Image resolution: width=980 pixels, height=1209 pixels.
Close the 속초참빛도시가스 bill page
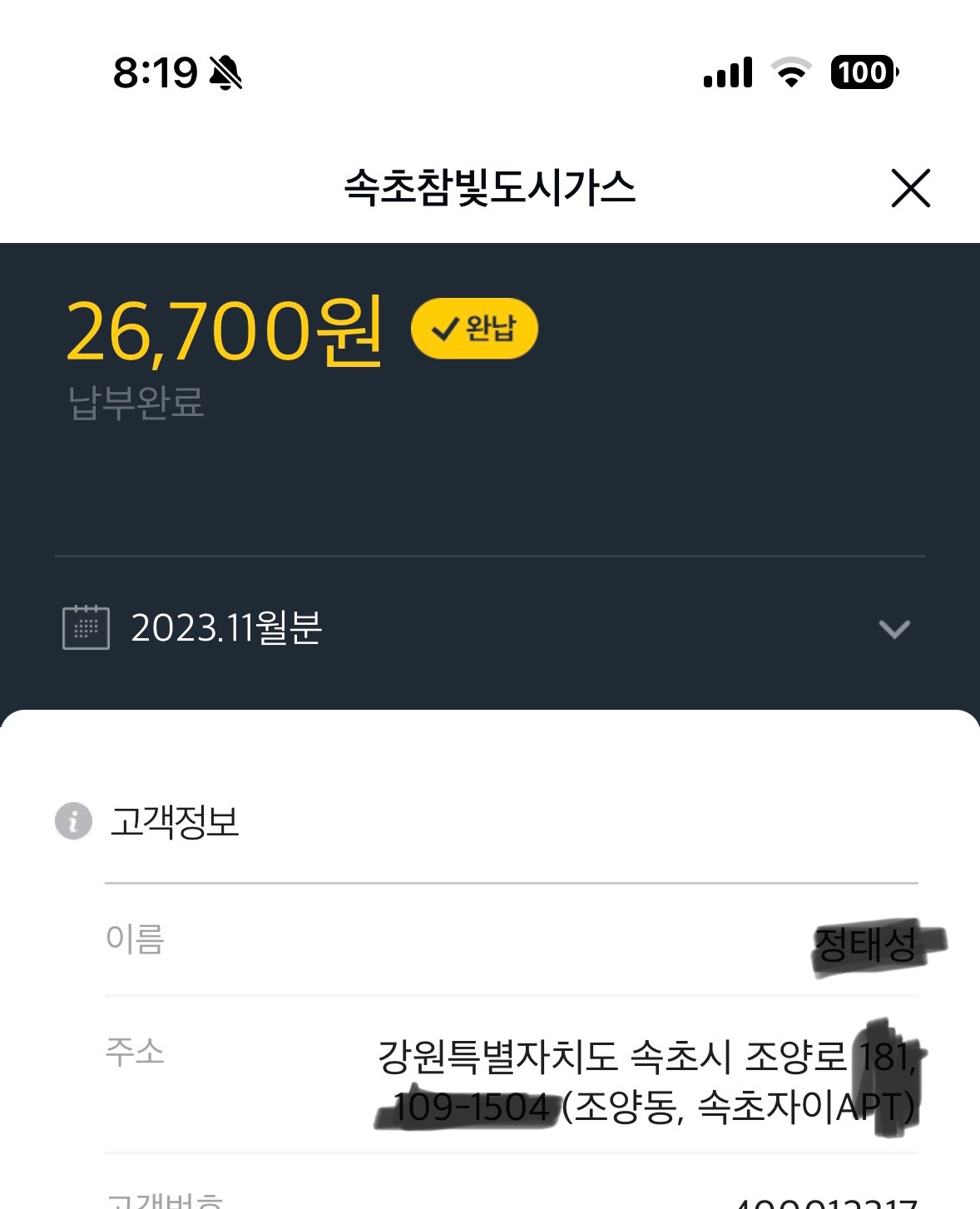point(910,188)
